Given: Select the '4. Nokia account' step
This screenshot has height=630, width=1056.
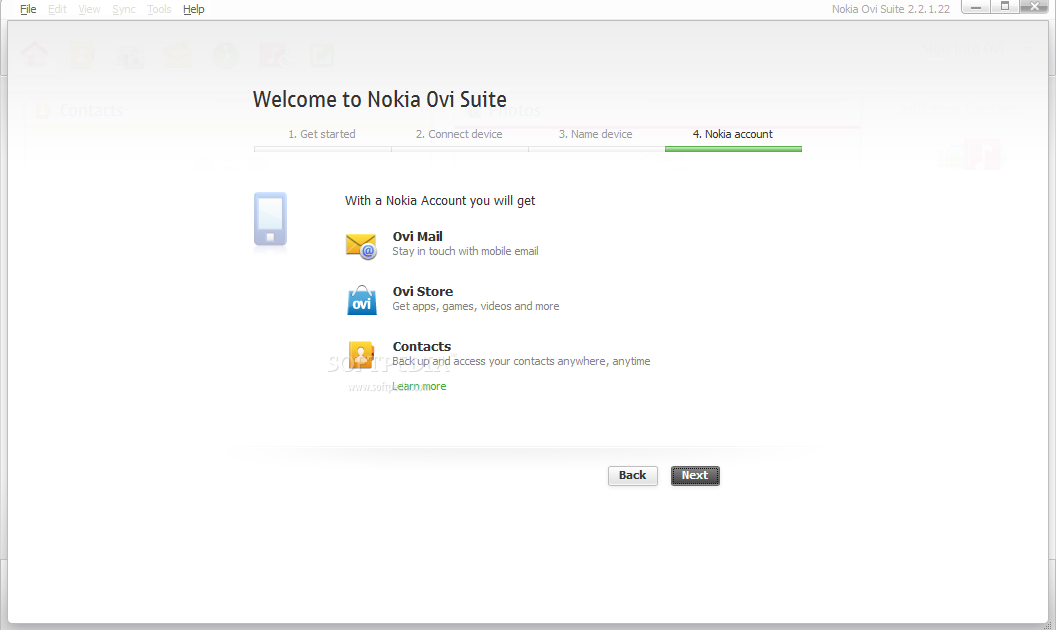Looking at the screenshot, I should coord(733,134).
